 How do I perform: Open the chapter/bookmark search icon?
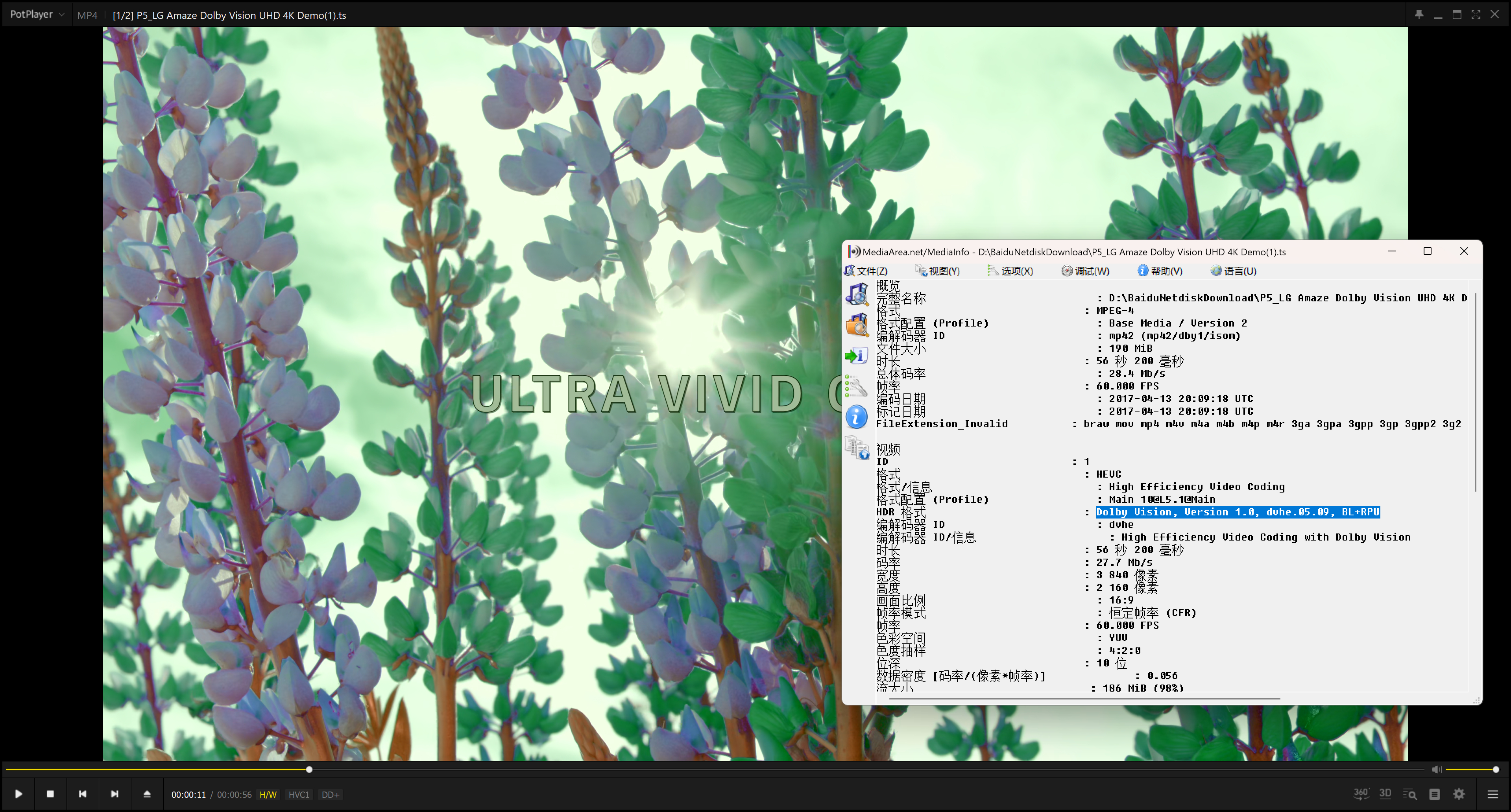pyautogui.click(x=1409, y=794)
